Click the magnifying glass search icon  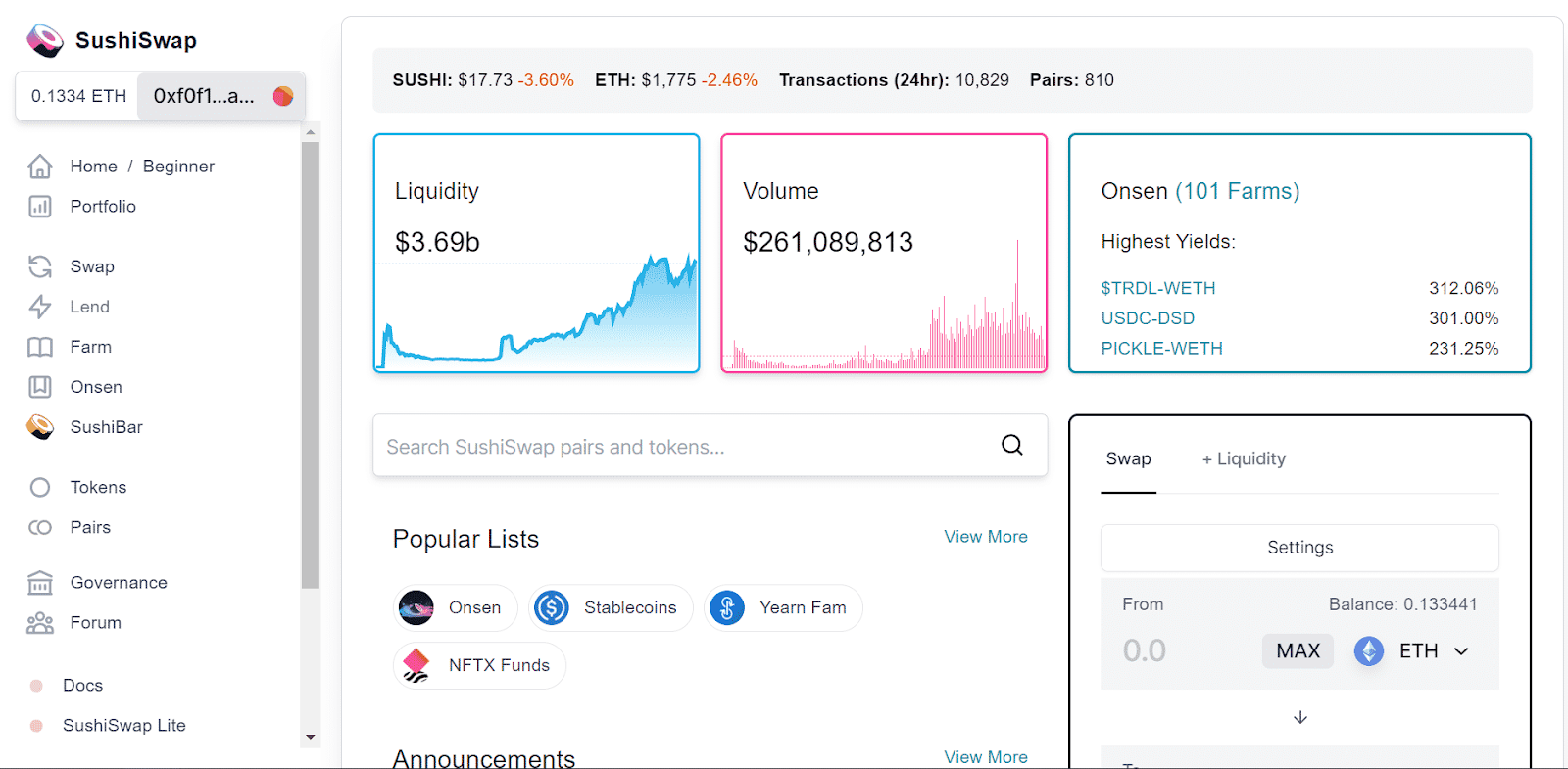pos(1012,446)
